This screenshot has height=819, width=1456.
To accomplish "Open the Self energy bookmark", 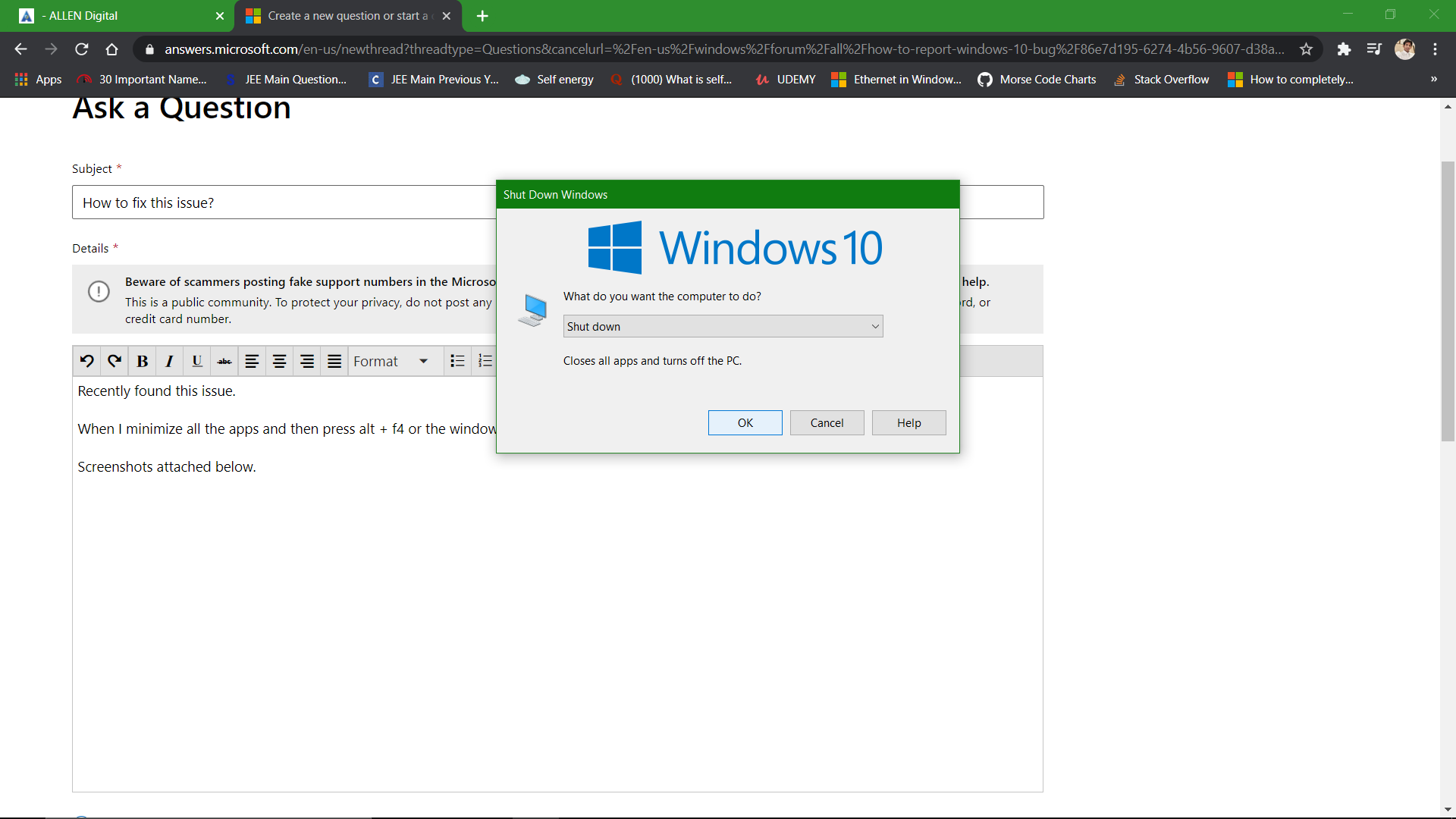I will tap(554, 79).
